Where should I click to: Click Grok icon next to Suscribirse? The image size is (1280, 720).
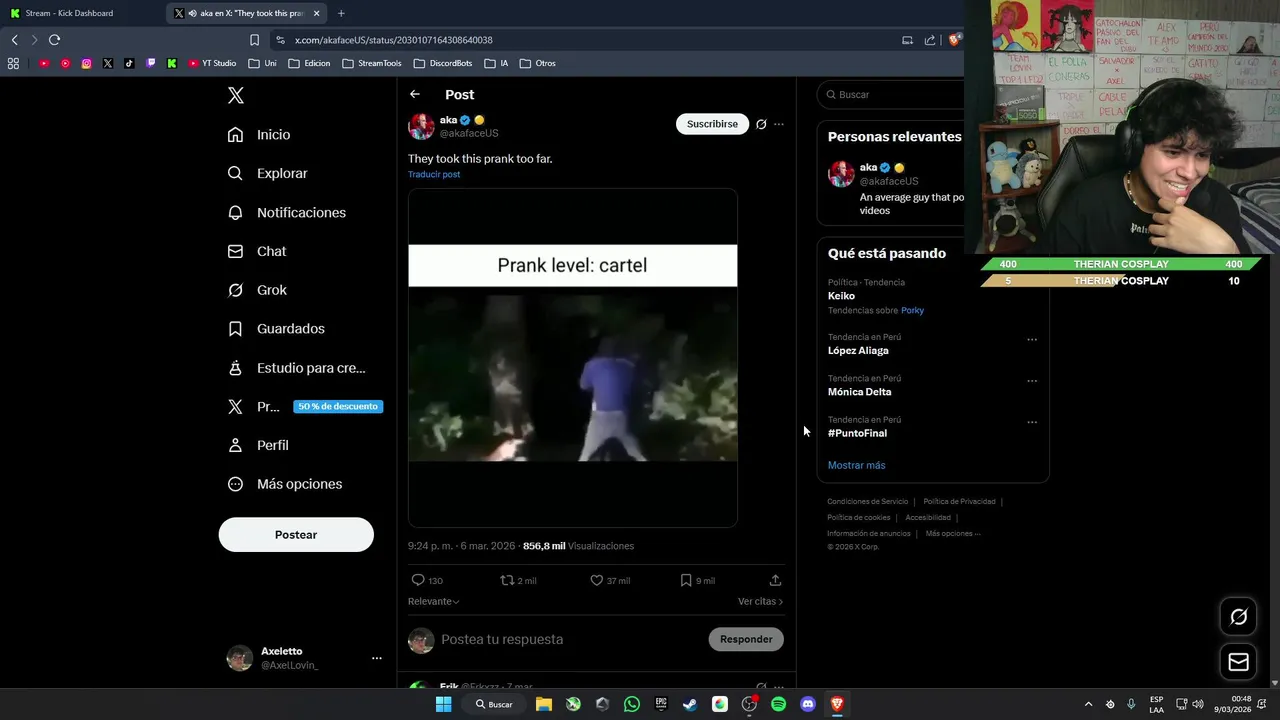pyautogui.click(x=761, y=124)
